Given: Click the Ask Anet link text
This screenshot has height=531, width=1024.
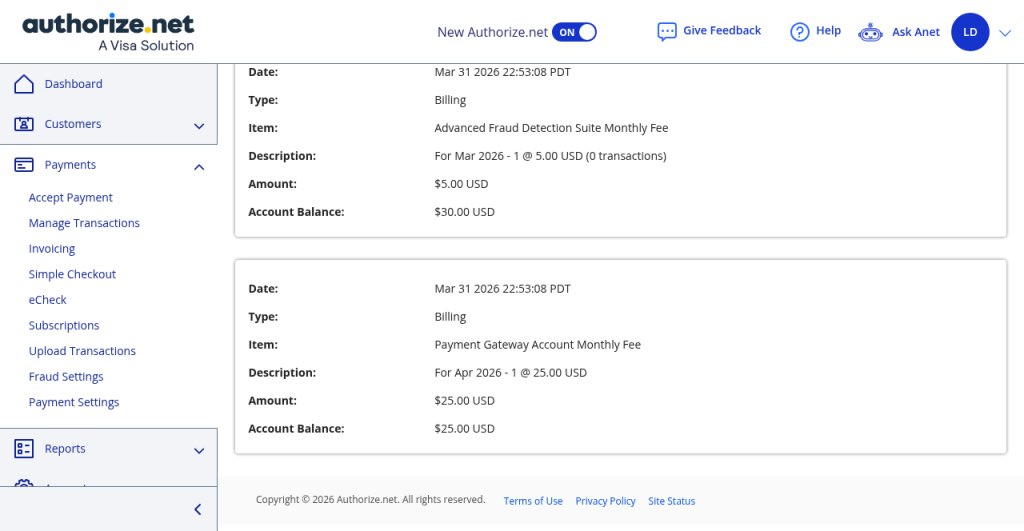Looking at the screenshot, I should 916,32.
